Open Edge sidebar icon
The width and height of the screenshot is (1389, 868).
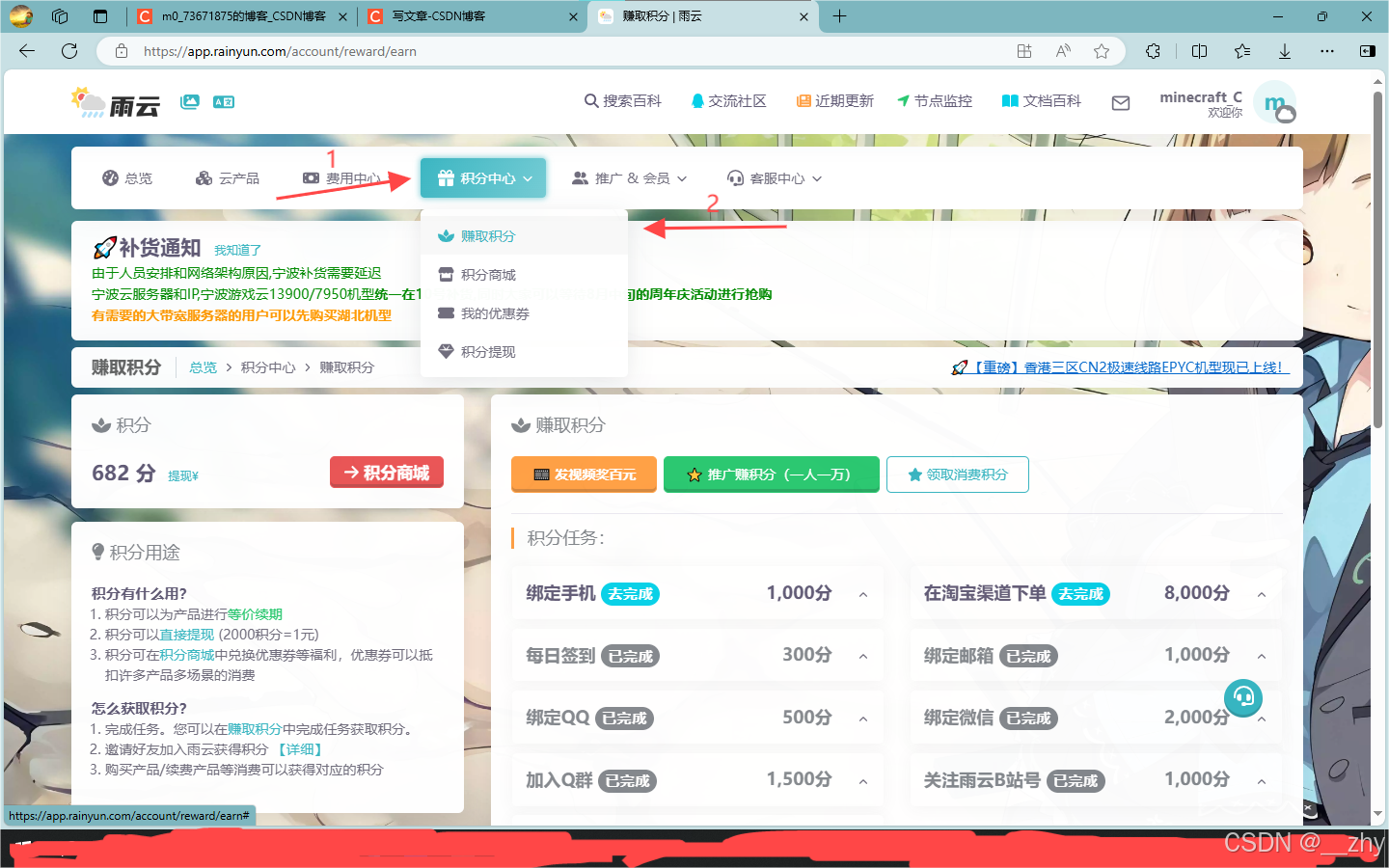(1367, 51)
